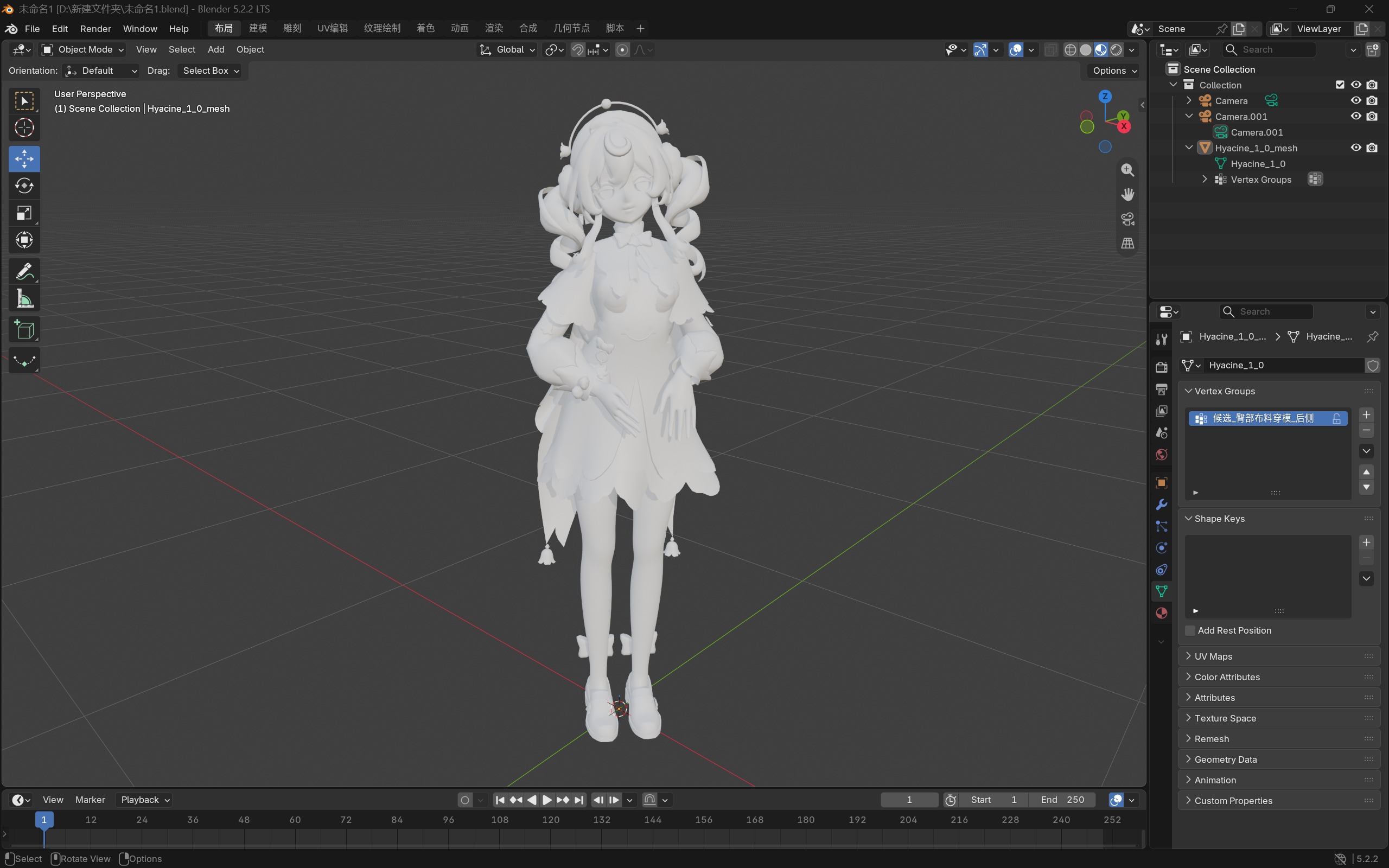Open the Render properties tab
Screen dimensions: 1389x868
click(1161, 367)
